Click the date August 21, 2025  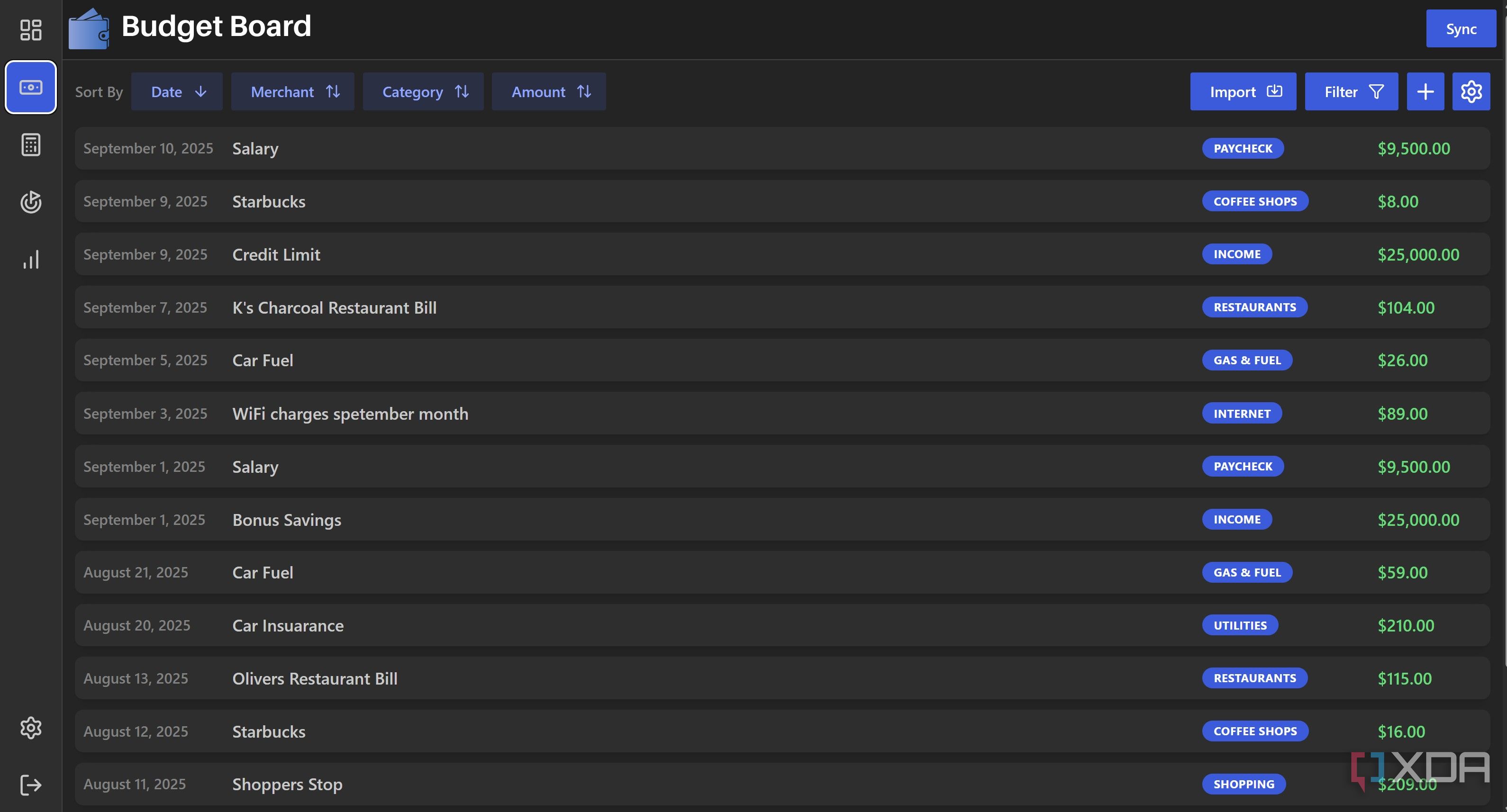[136, 572]
